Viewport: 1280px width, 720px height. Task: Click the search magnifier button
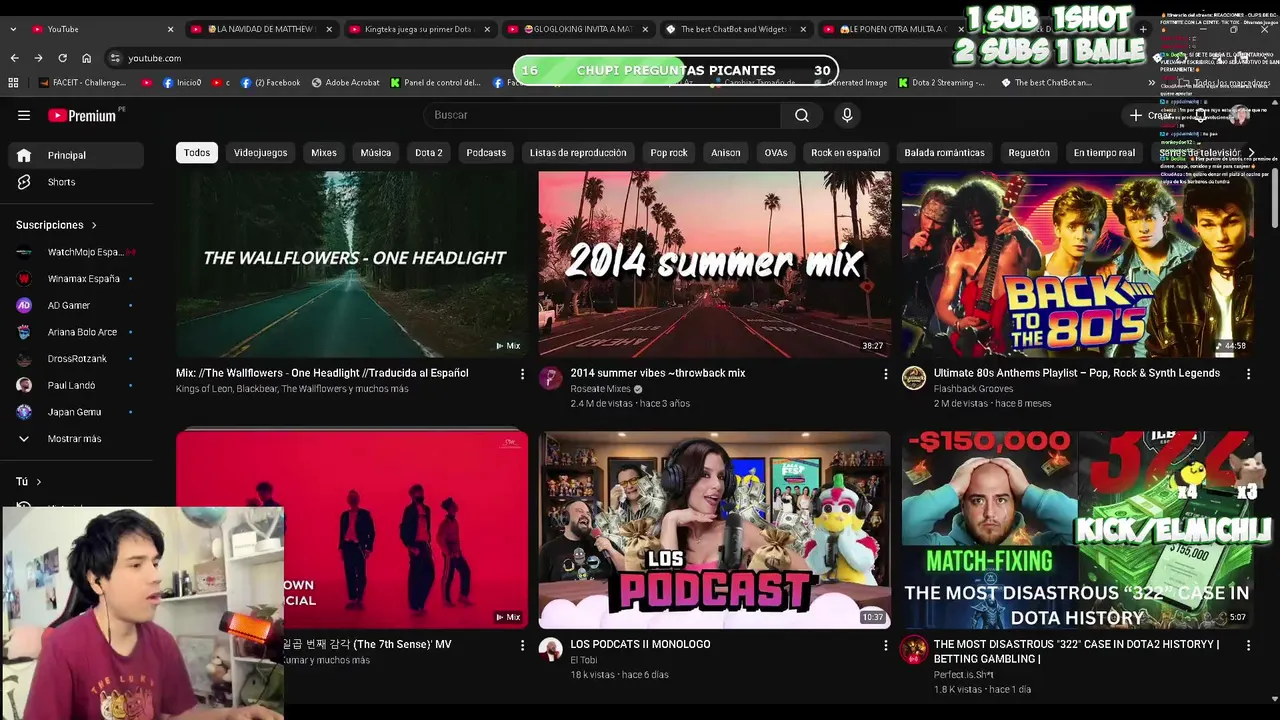coord(802,115)
